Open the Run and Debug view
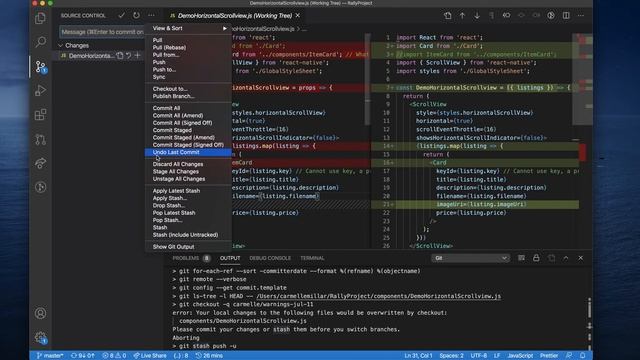Screen dimensions: 640x360 click(40, 91)
